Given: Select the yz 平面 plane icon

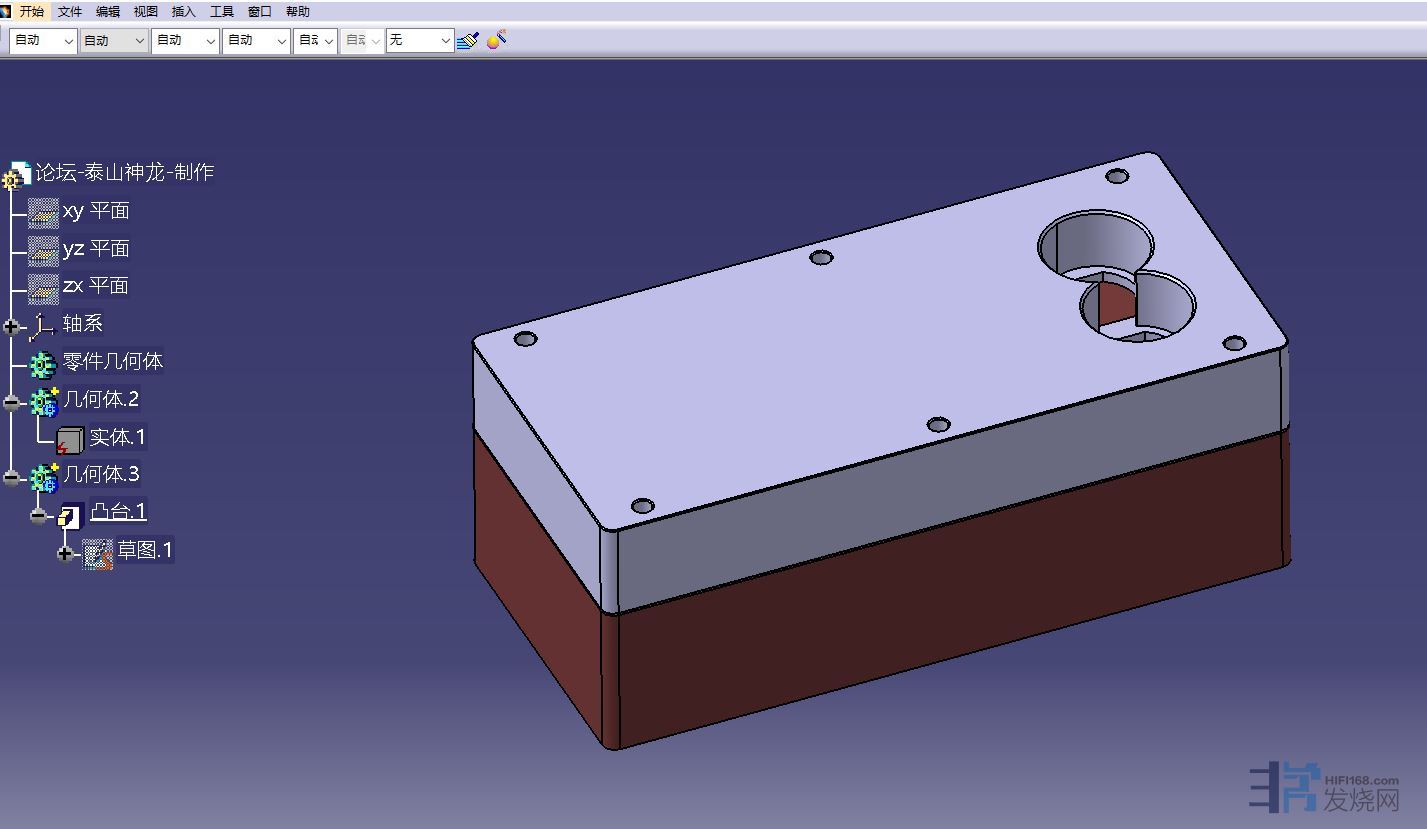Looking at the screenshot, I should 43,249.
